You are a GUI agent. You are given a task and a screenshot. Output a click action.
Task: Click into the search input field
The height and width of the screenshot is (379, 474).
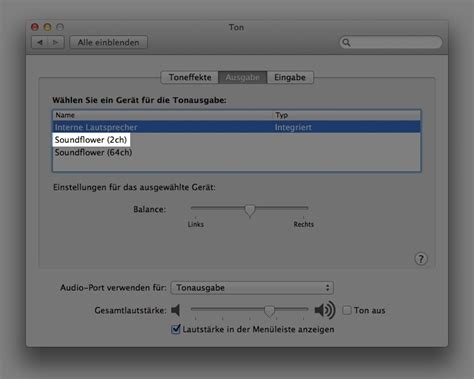click(391, 43)
